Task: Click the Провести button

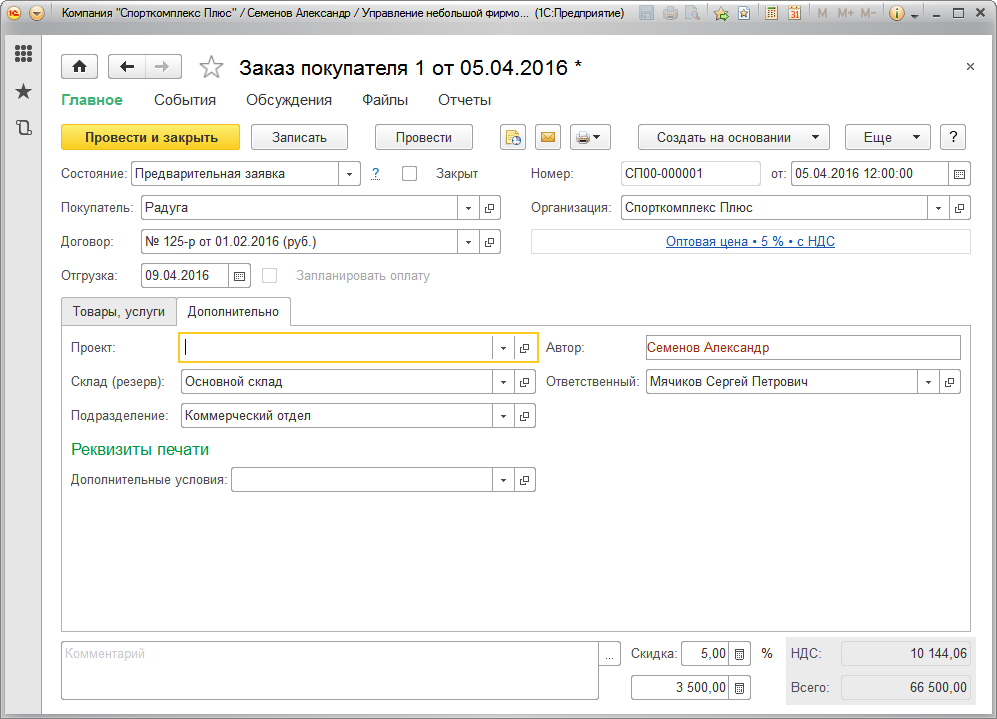Action: tap(423, 137)
